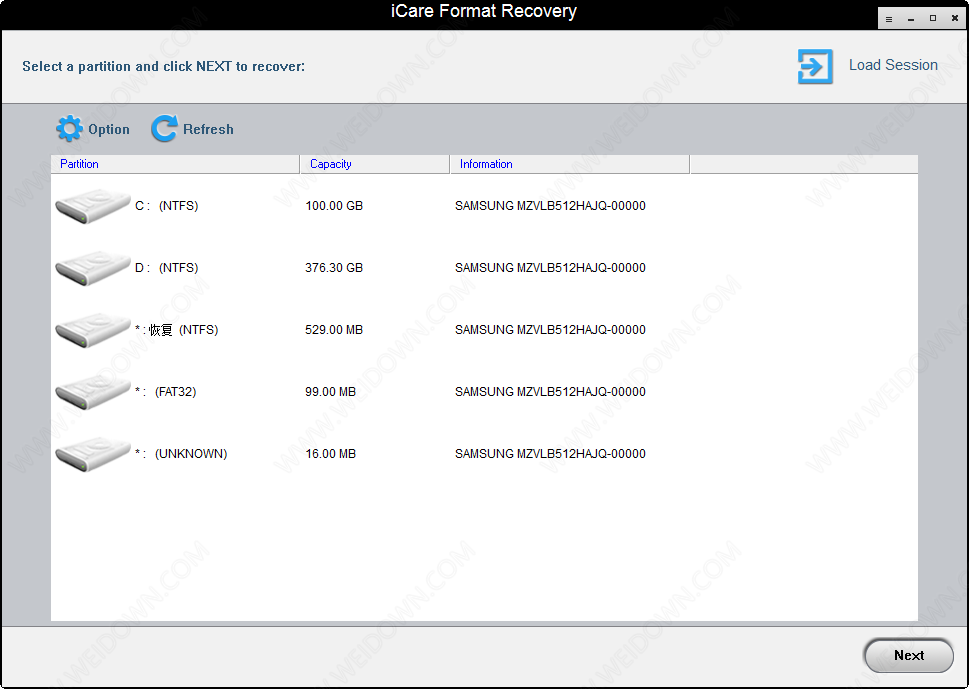Select the D: drive icon
Screen dimensions: 969x689
pos(93,268)
